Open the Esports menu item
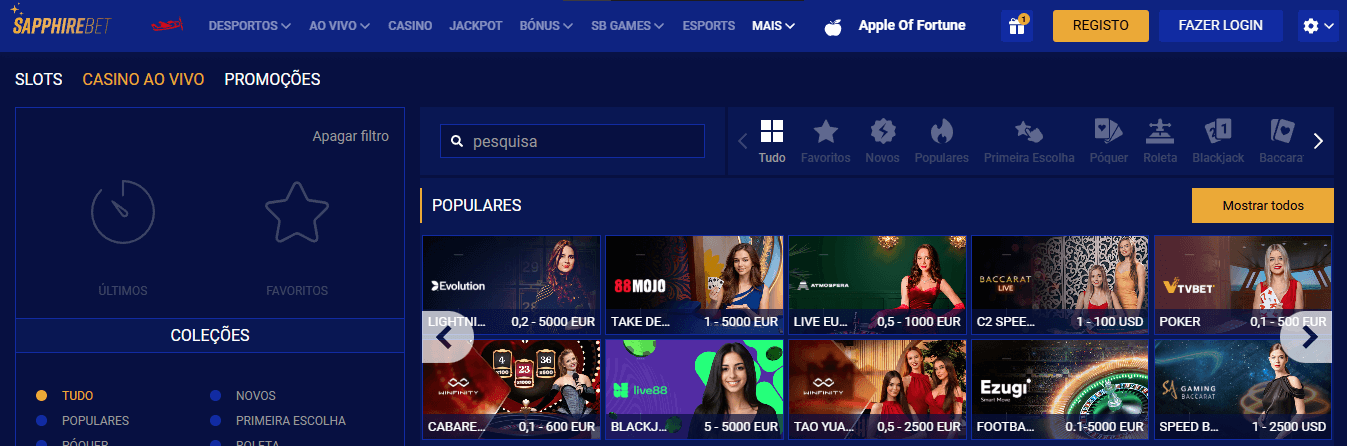Image resolution: width=1347 pixels, height=446 pixels. click(708, 26)
